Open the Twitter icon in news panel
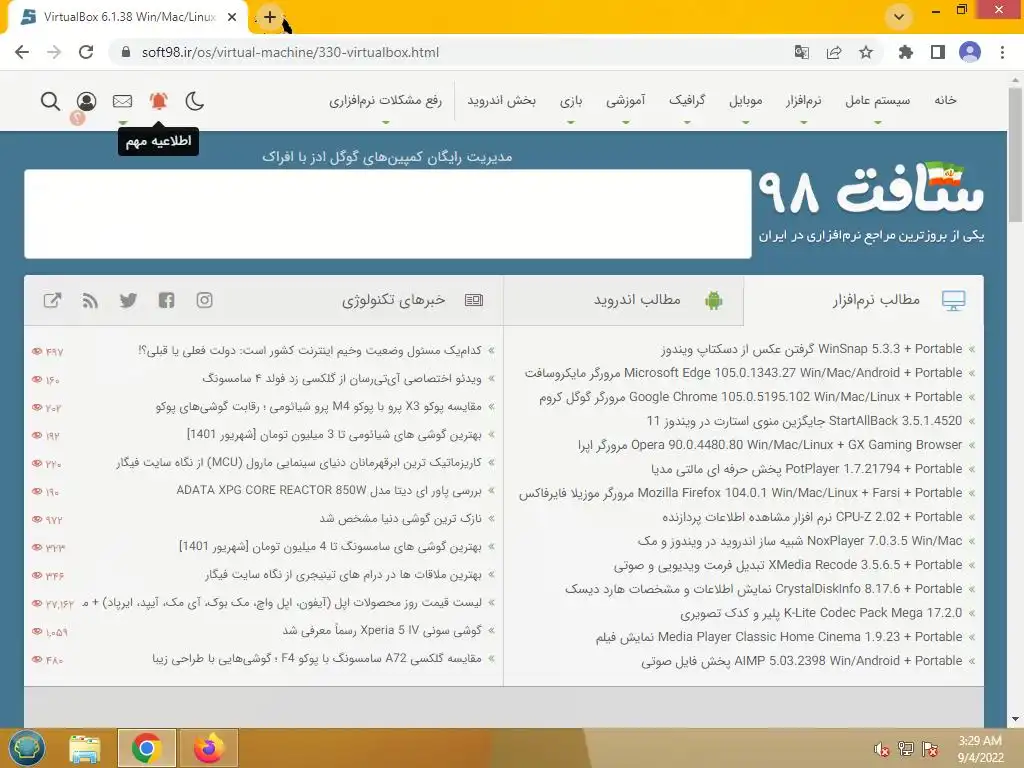 pos(128,300)
